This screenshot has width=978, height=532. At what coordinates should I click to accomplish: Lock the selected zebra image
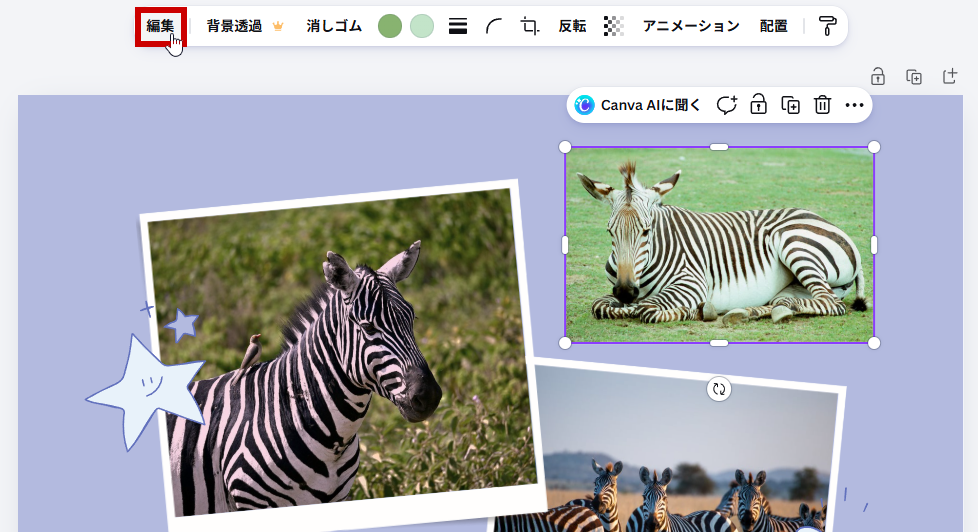coord(758,105)
